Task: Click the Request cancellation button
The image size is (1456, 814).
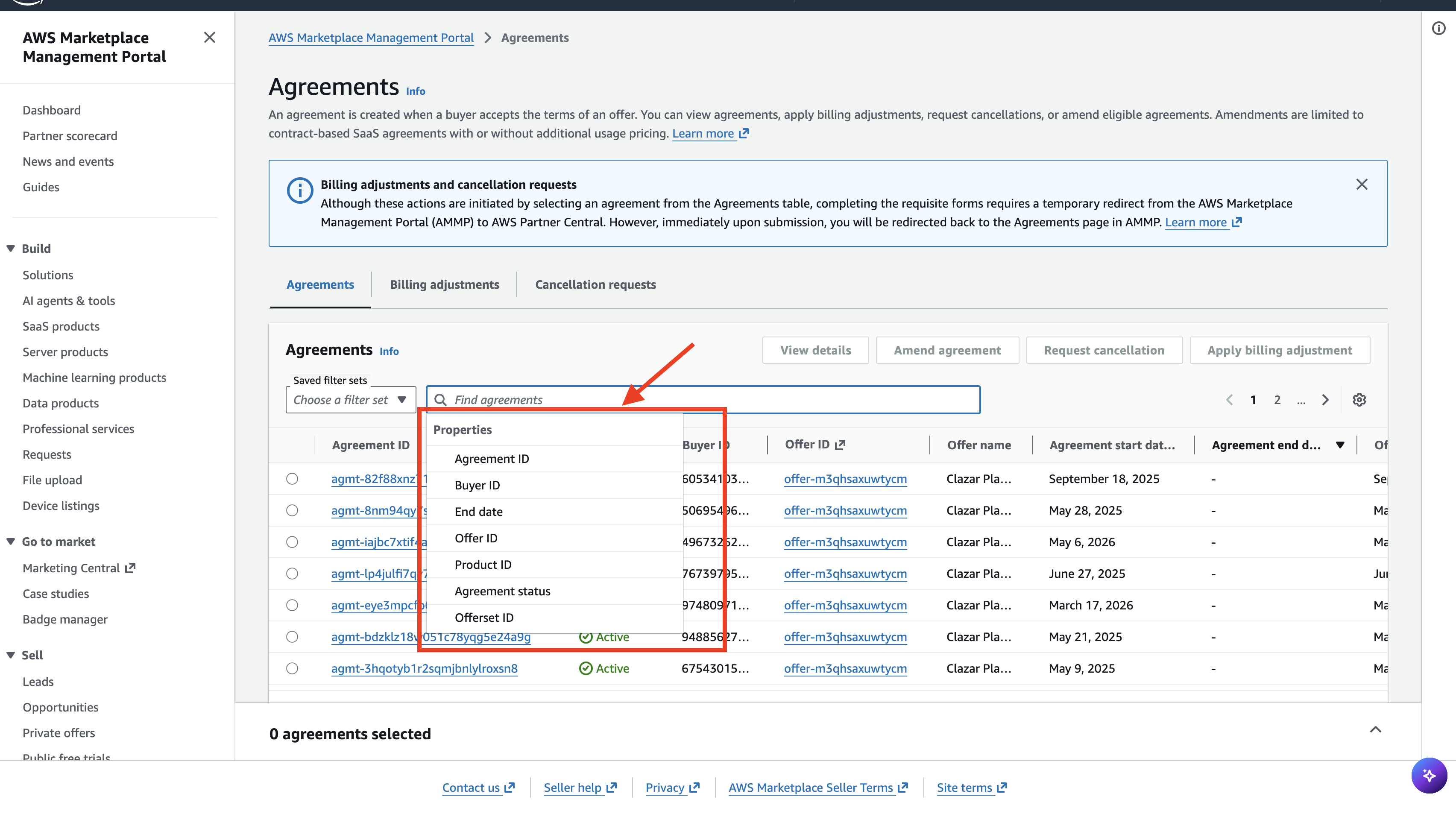Action: click(1104, 350)
